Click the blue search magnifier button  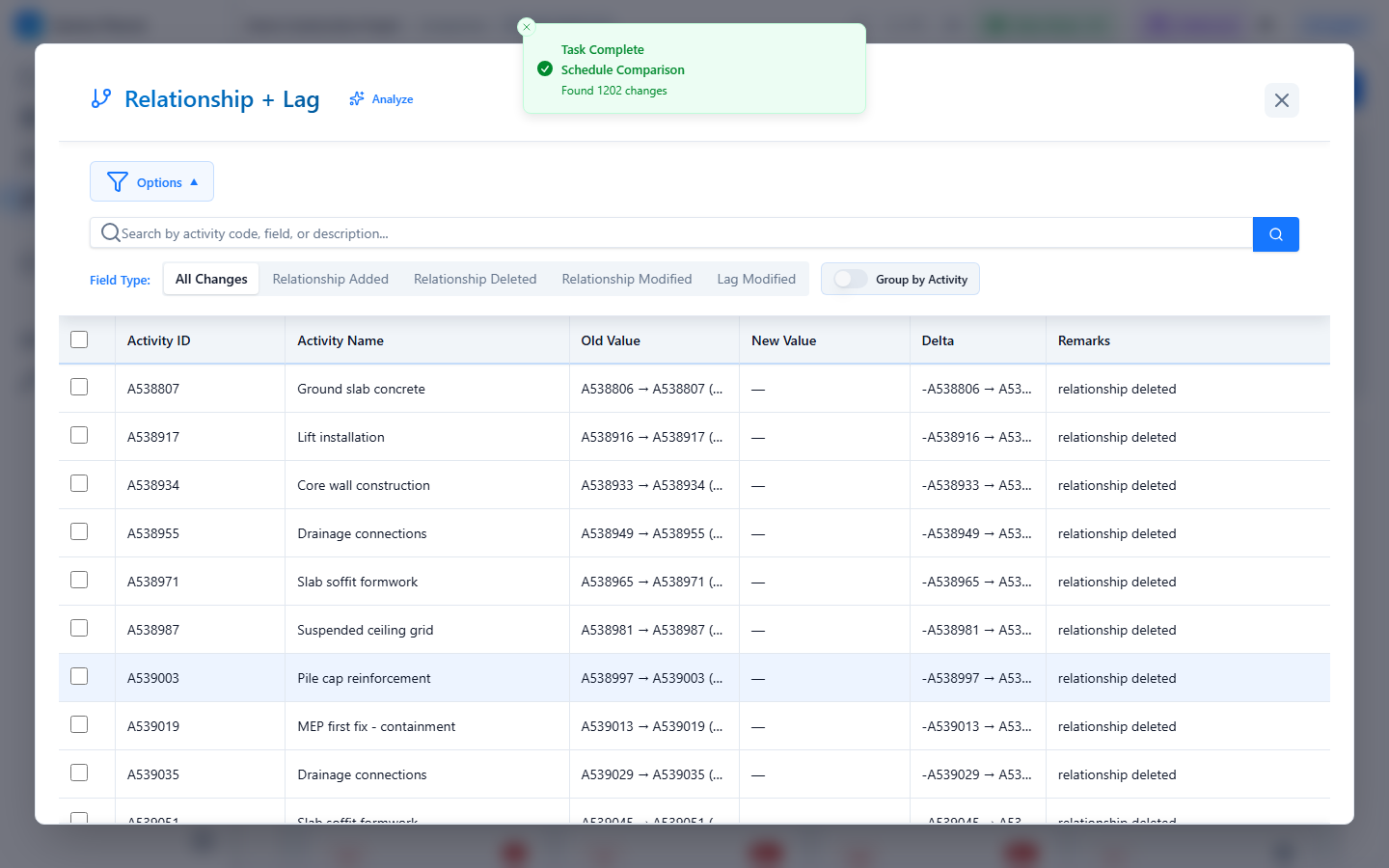pos(1275,234)
